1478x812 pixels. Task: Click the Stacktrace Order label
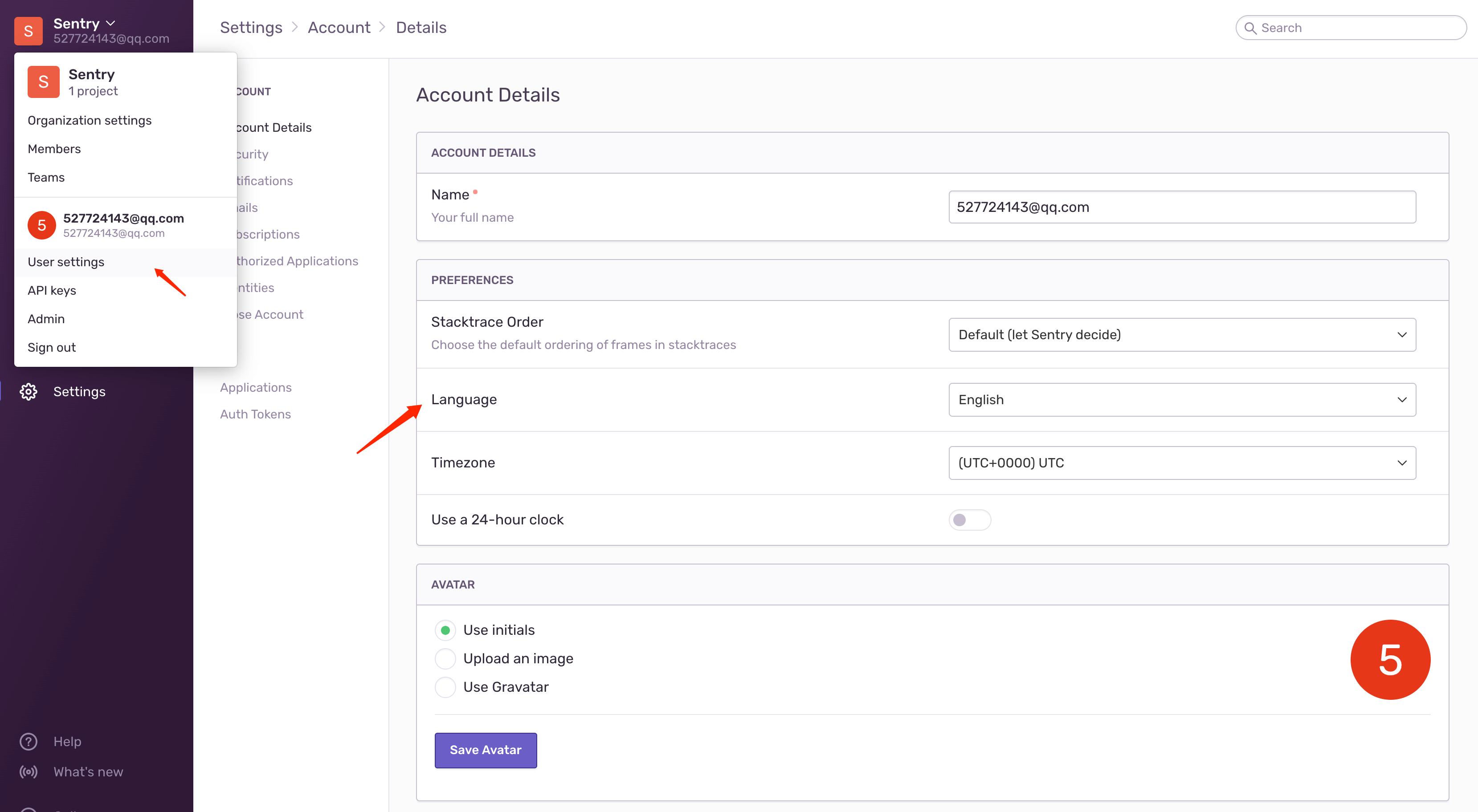click(x=487, y=322)
